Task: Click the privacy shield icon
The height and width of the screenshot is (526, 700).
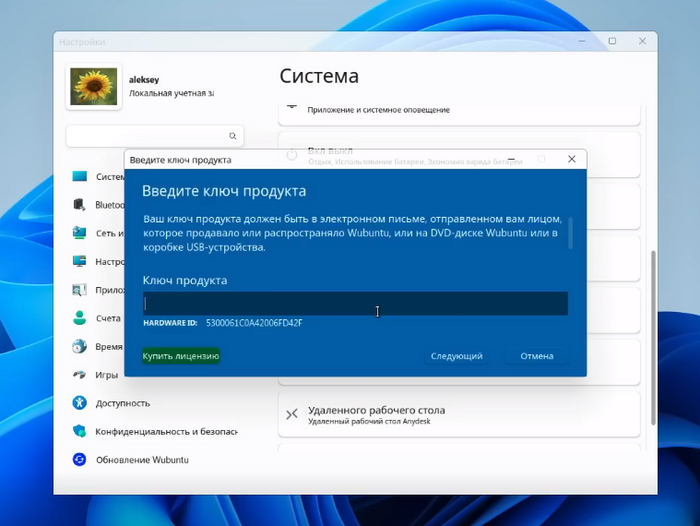Action: pyautogui.click(x=80, y=431)
